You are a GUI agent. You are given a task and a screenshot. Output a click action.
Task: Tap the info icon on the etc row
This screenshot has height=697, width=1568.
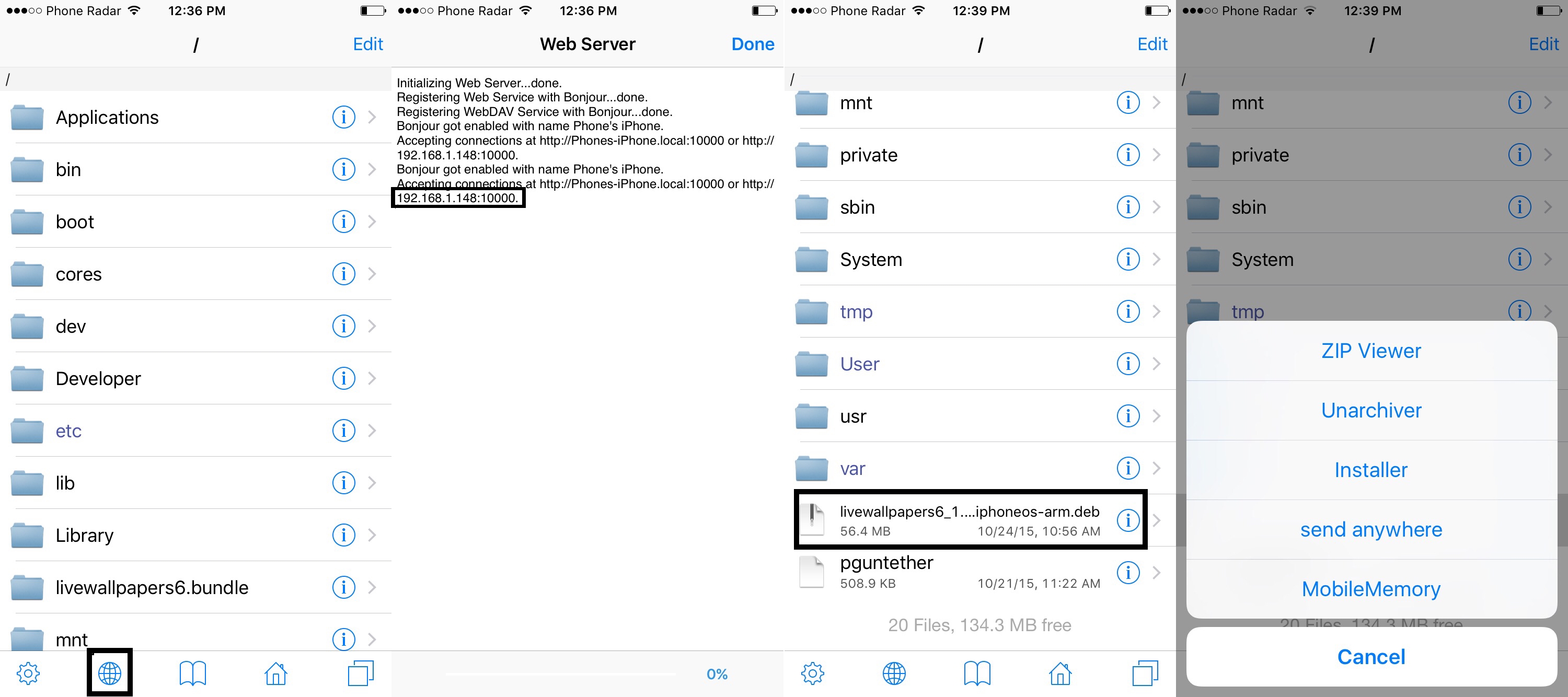343,431
